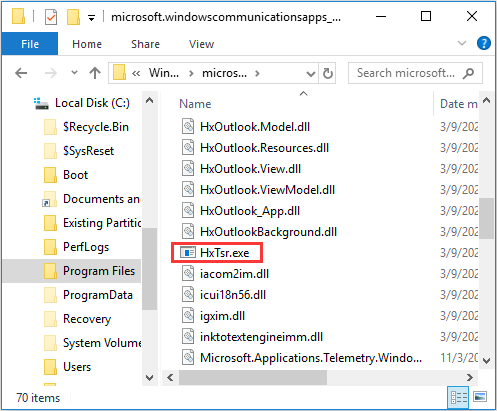This screenshot has width=497, height=411.
Task: Click the 'Win...' breadcrumb segment
Action: (x=164, y=73)
